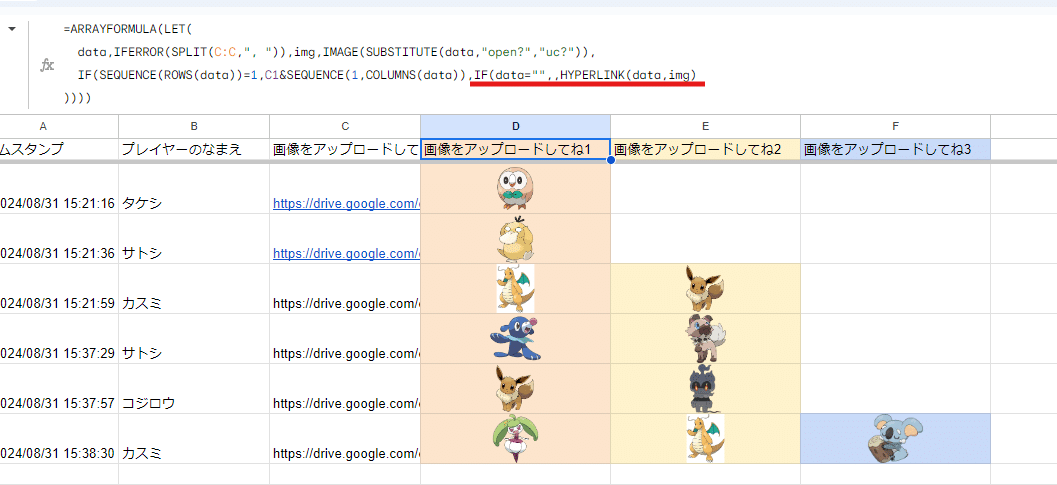Screen dimensions: 1057x485
Task: Click fill handle dot on cell D1
Action: click(611, 161)
